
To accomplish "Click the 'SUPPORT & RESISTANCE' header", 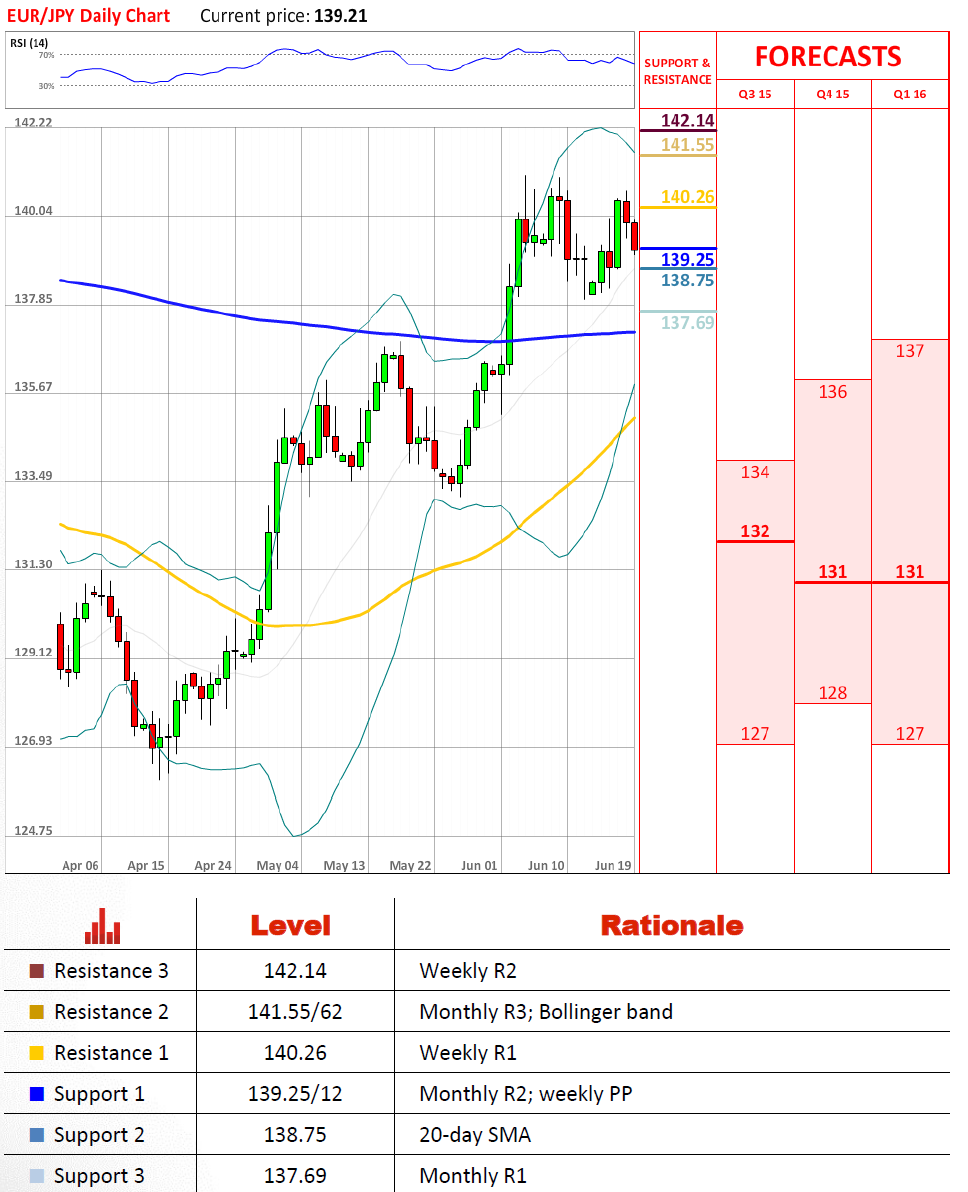I will point(678,71).
